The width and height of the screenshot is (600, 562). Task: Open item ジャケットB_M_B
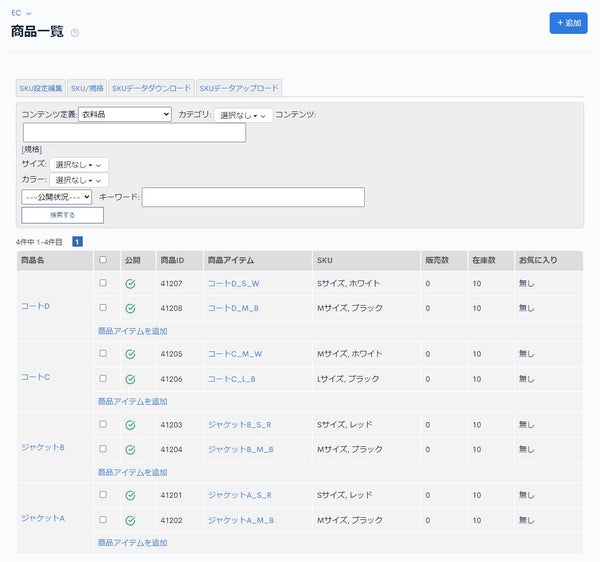coord(241,450)
